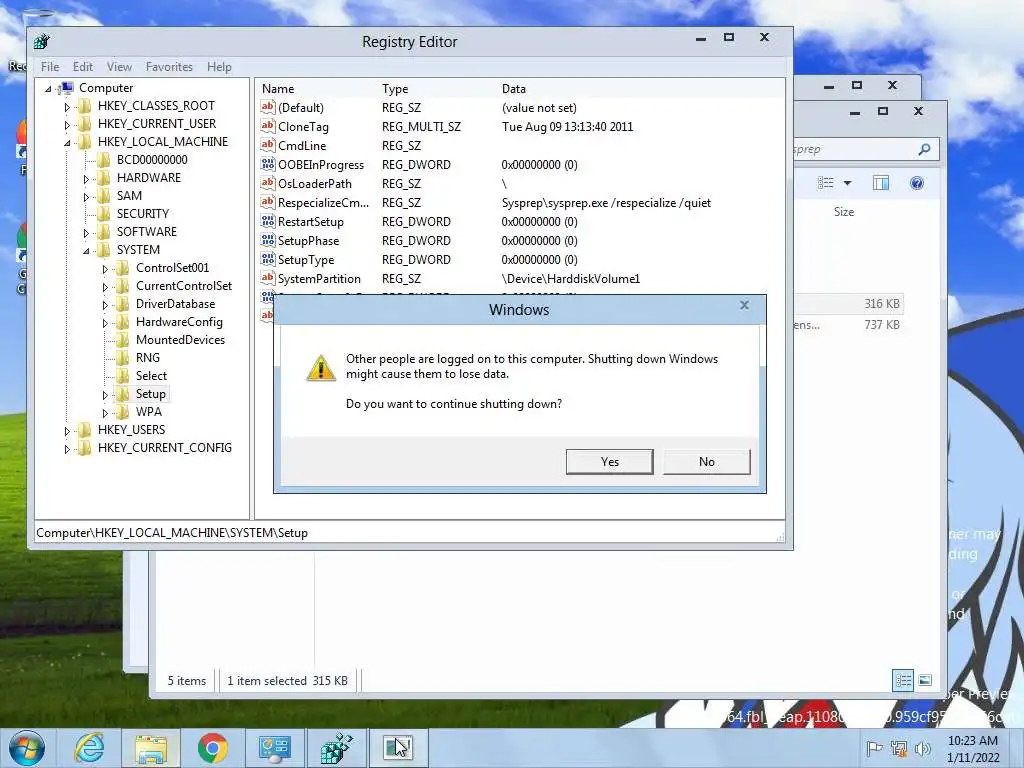Open the View menu in Registry Editor
This screenshot has width=1024, height=768.
(x=119, y=67)
